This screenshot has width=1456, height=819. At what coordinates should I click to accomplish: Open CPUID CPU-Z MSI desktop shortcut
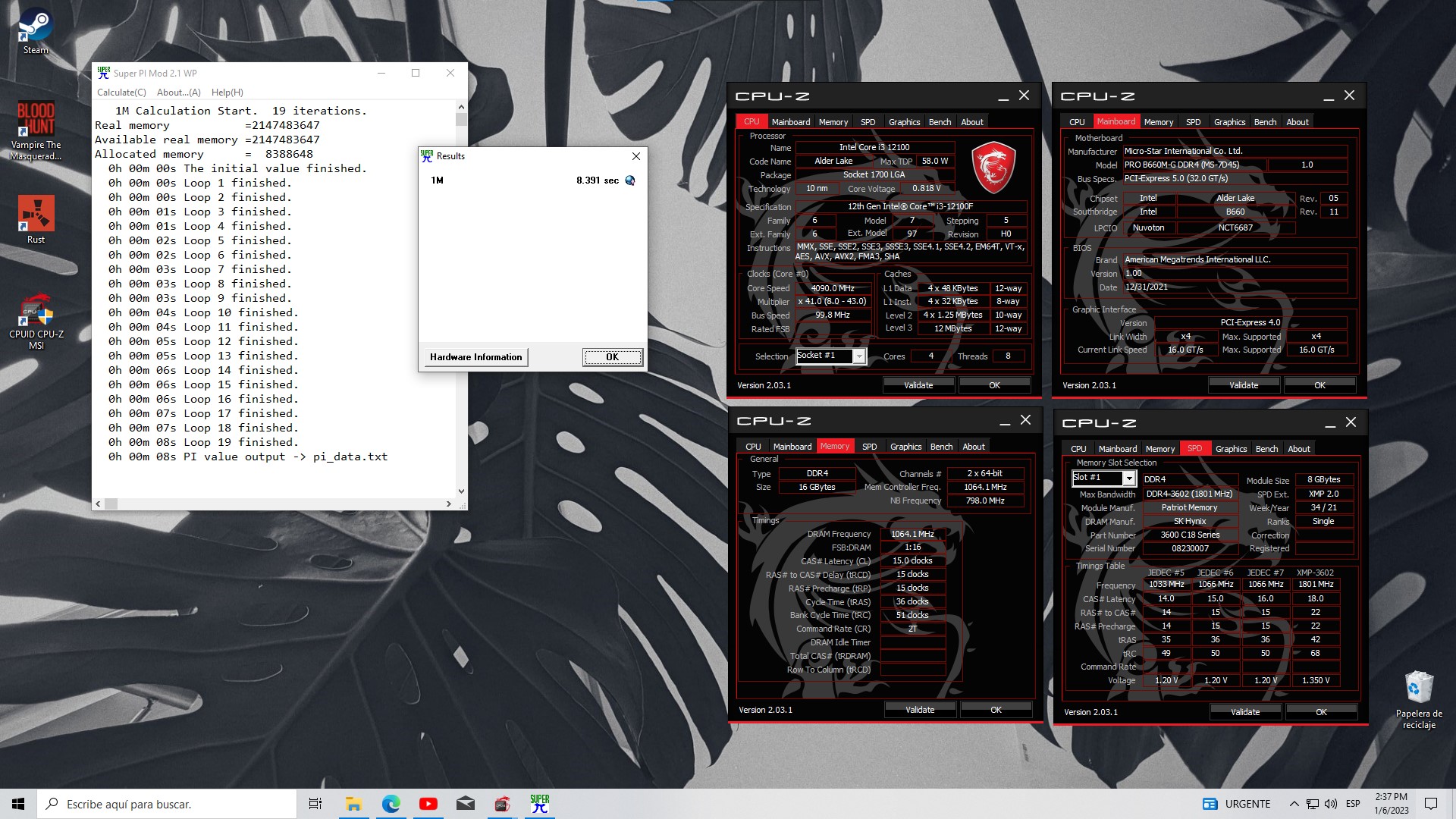[36, 322]
